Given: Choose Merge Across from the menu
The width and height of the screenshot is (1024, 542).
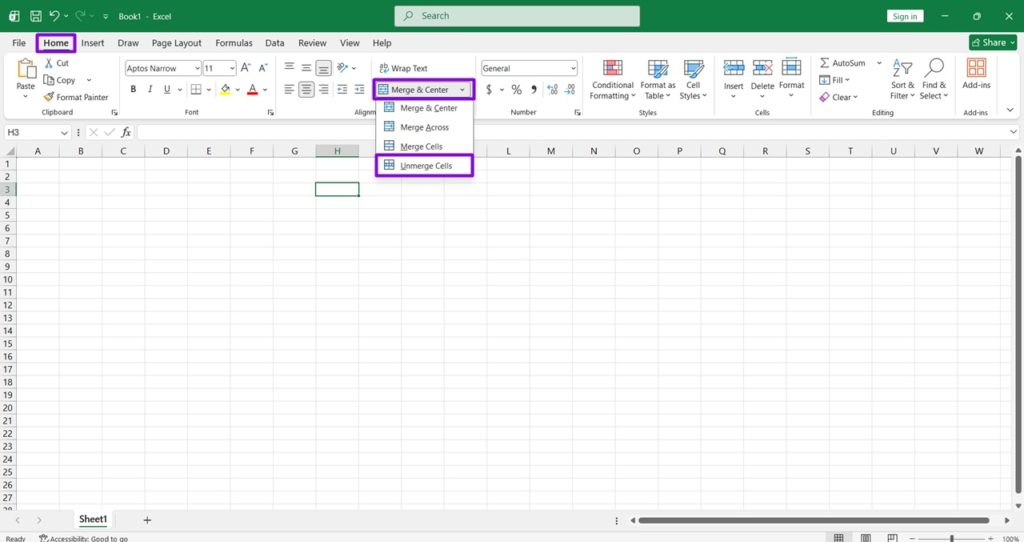Looking at the screenshot, I should (424, 127).
